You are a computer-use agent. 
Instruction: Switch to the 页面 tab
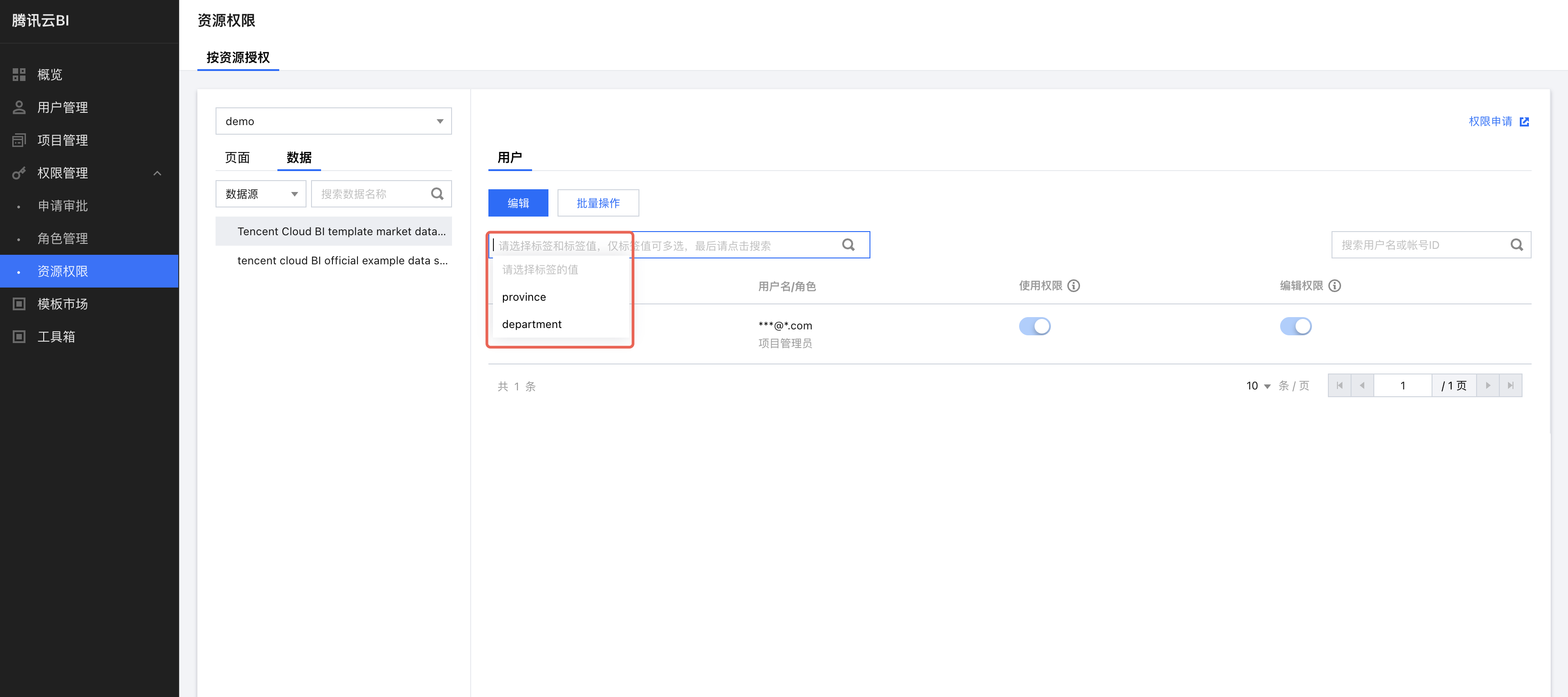coord(237,158)
